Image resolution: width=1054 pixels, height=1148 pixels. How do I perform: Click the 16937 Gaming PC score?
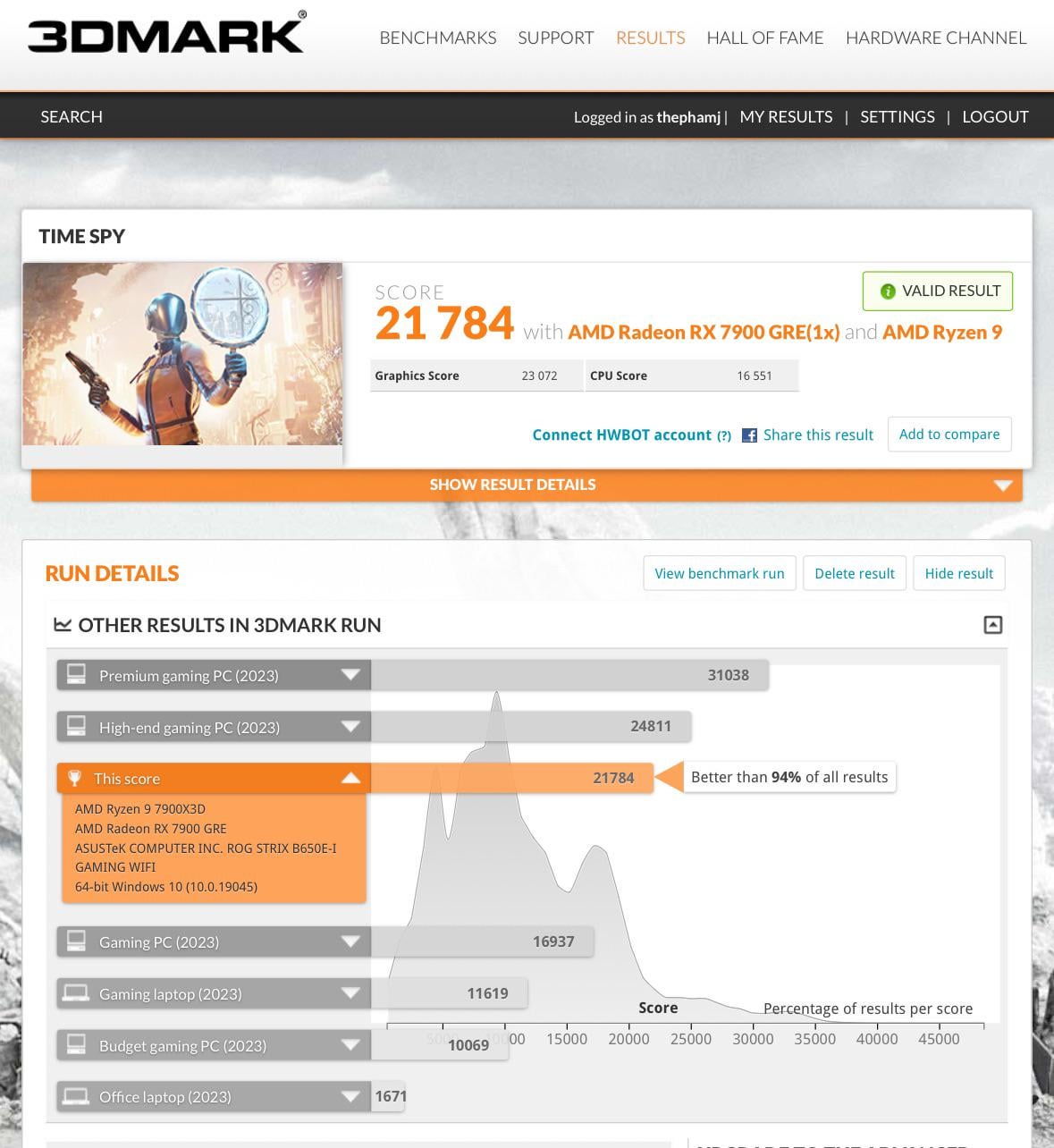click(553, 941)
